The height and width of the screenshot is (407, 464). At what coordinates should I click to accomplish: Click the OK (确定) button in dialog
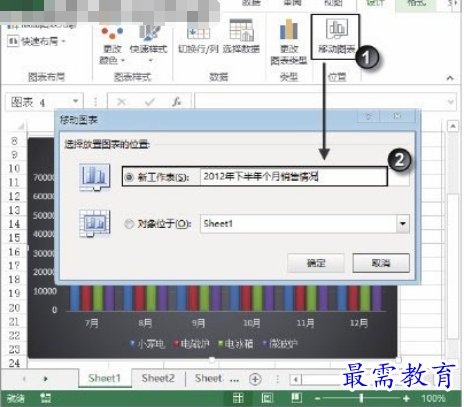[316, 263]
